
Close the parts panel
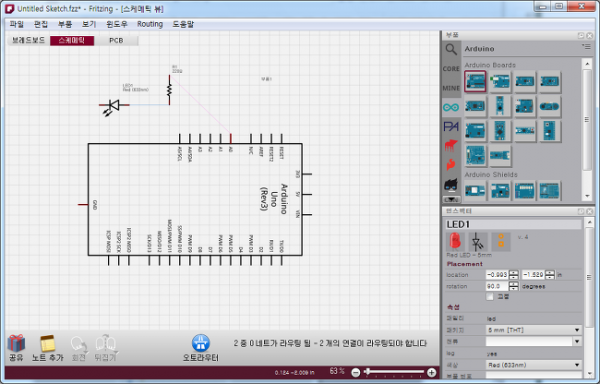pos(590,36)
